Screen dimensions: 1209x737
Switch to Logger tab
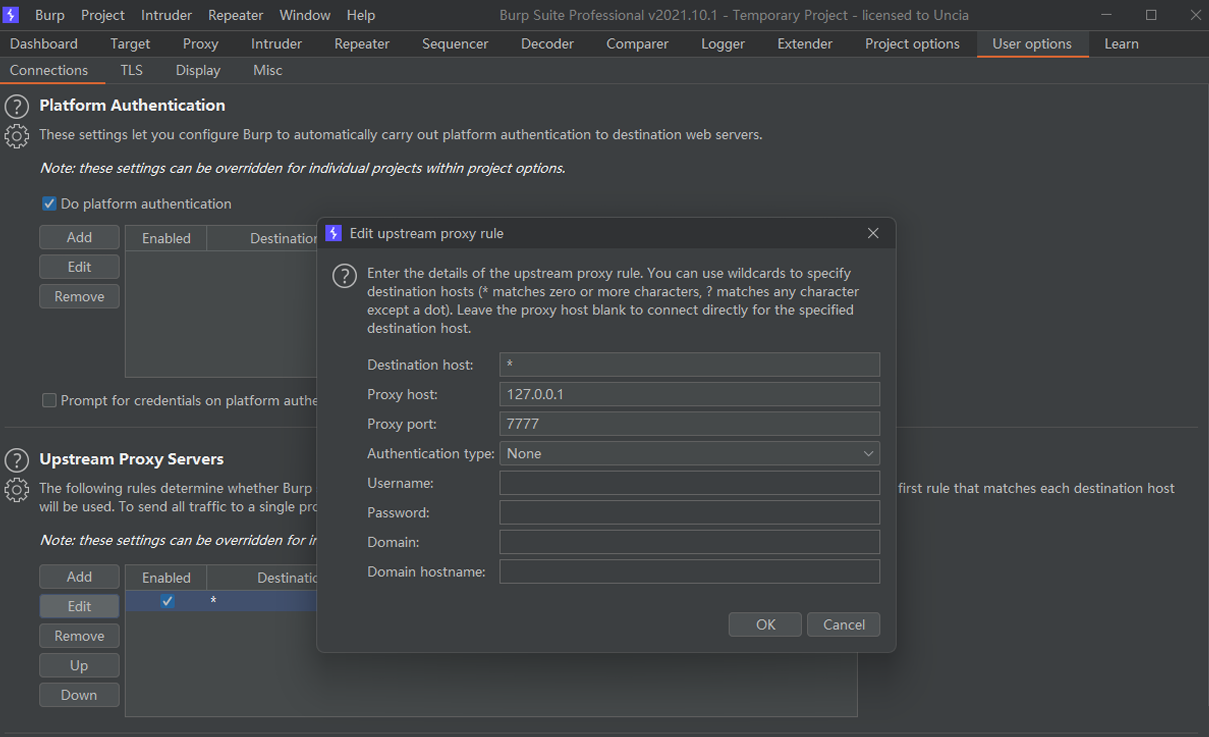point(723,44)
